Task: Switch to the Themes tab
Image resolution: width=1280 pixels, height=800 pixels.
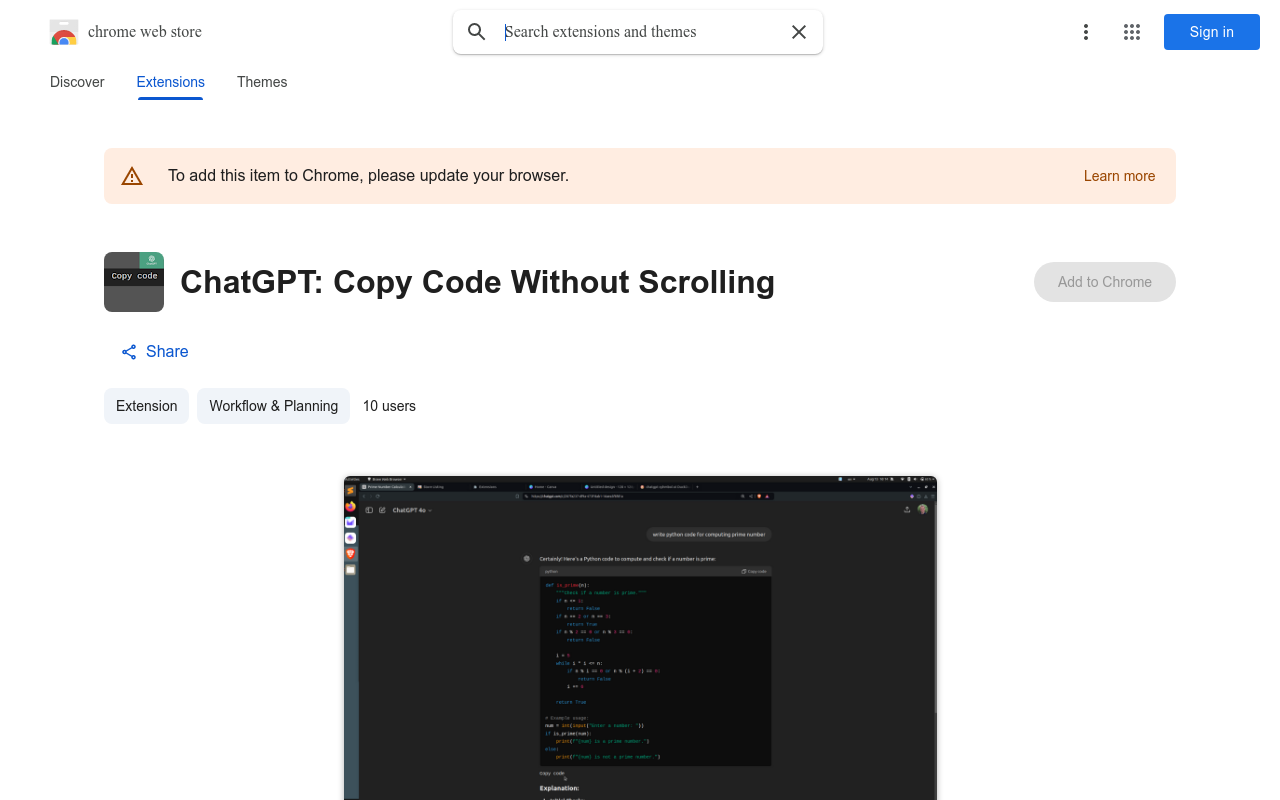Action: 262,82
